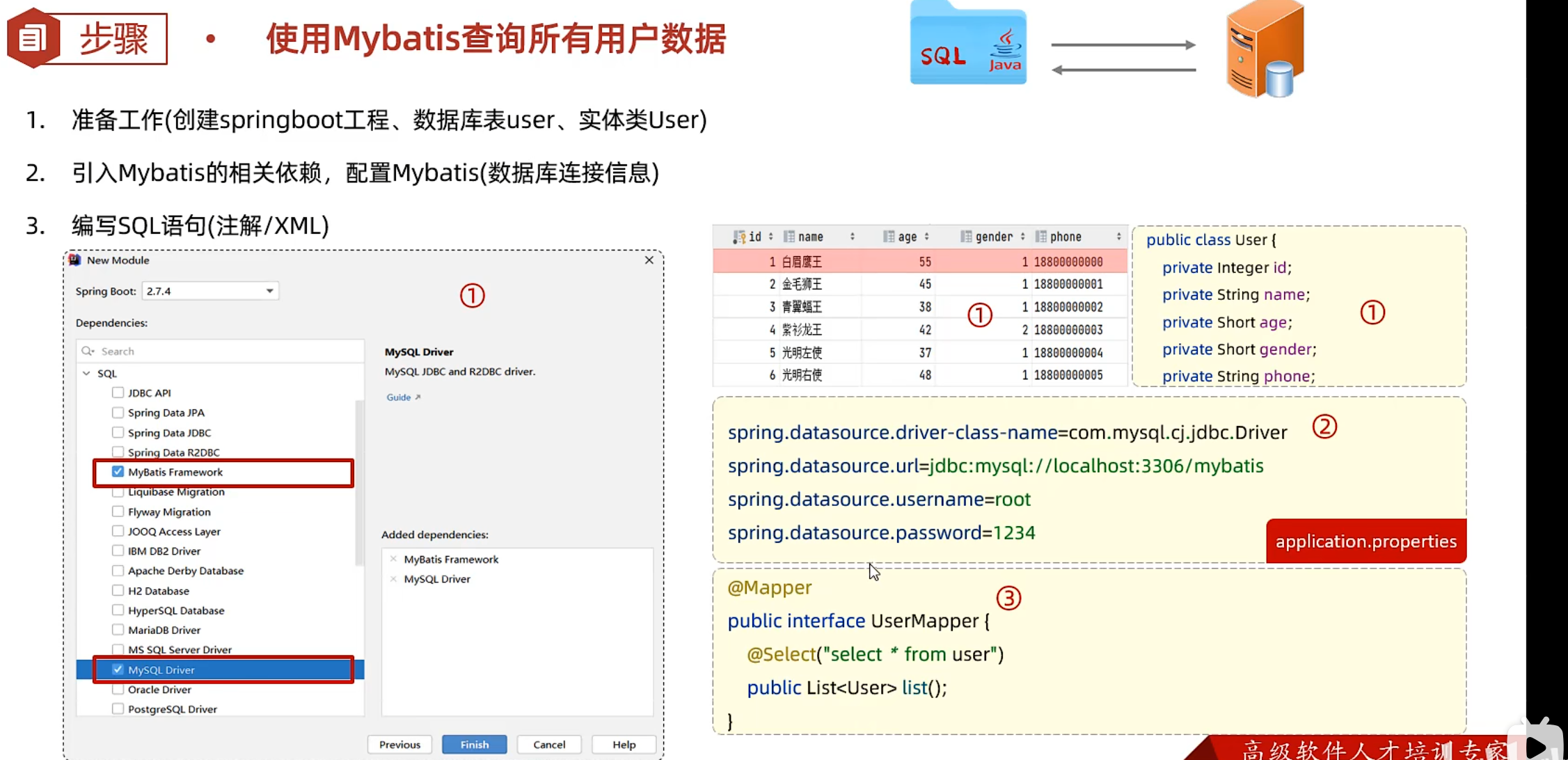Collapse the SQL dependency category
This screenshot has height=760, width=1568.
click(86, 374)
